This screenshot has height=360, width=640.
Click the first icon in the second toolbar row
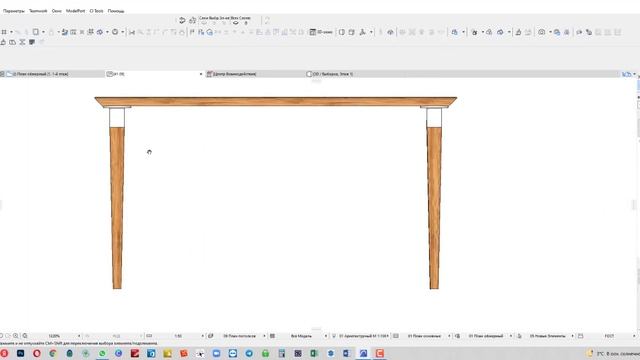3,42
